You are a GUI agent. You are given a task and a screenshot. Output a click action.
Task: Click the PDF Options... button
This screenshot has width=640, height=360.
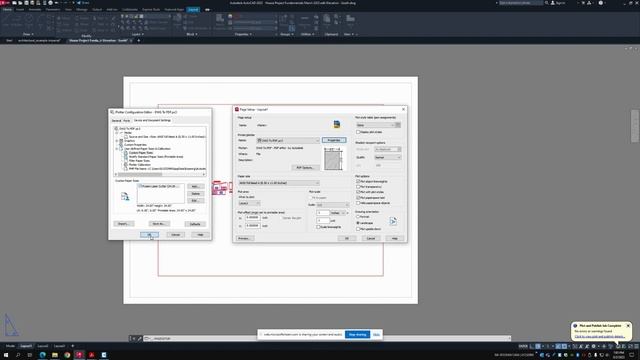305,168
